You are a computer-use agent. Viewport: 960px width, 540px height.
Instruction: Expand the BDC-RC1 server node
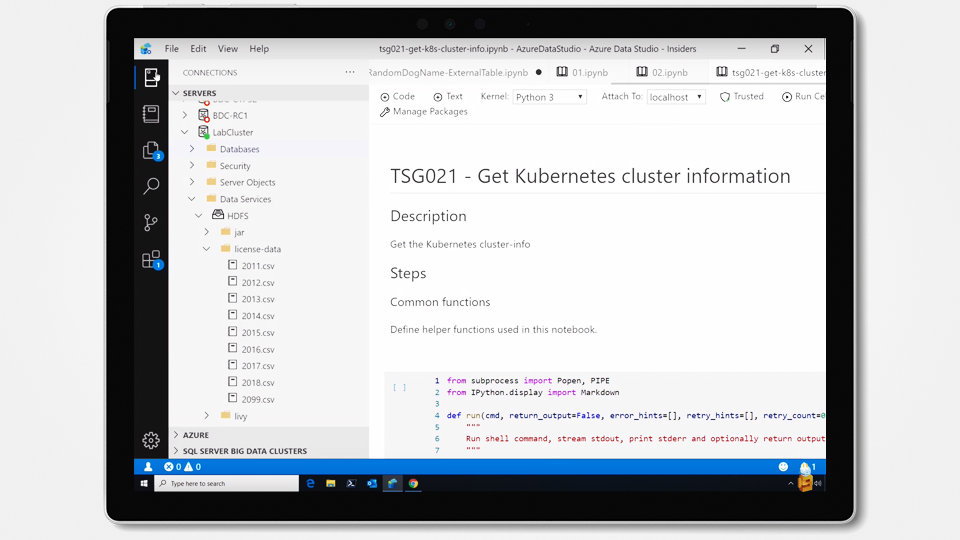coord(185,115)
